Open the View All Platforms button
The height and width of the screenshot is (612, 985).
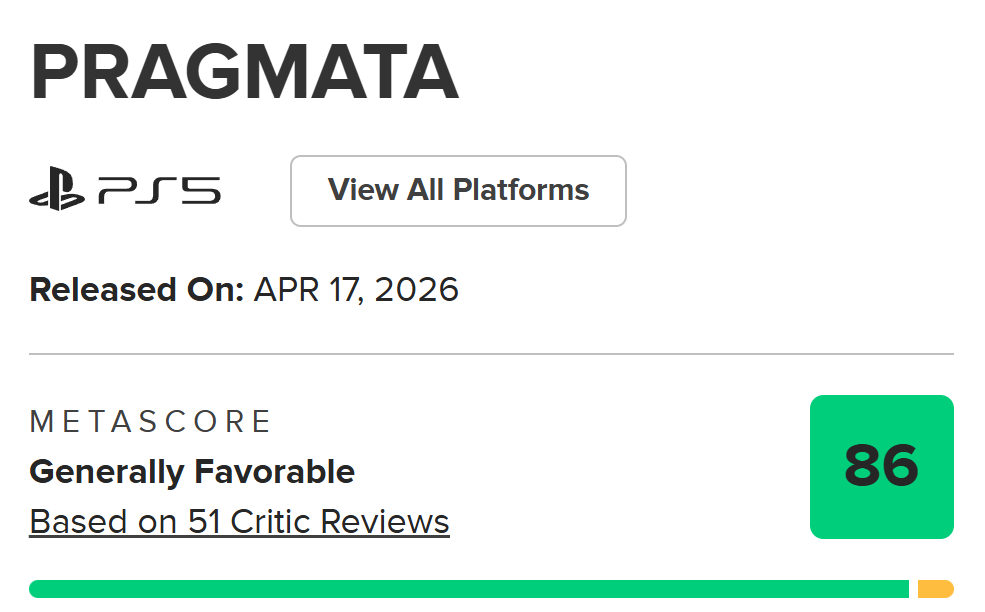click(458, 190)
